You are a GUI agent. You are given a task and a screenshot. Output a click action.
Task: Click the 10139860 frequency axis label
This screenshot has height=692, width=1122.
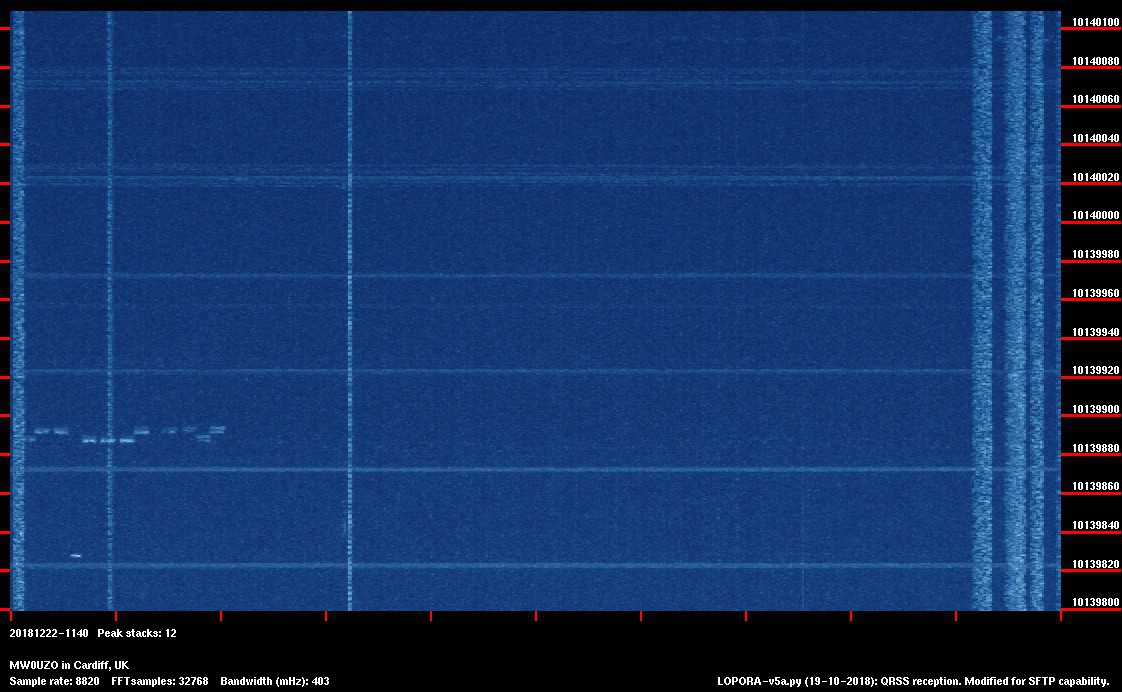(1095, 487)
